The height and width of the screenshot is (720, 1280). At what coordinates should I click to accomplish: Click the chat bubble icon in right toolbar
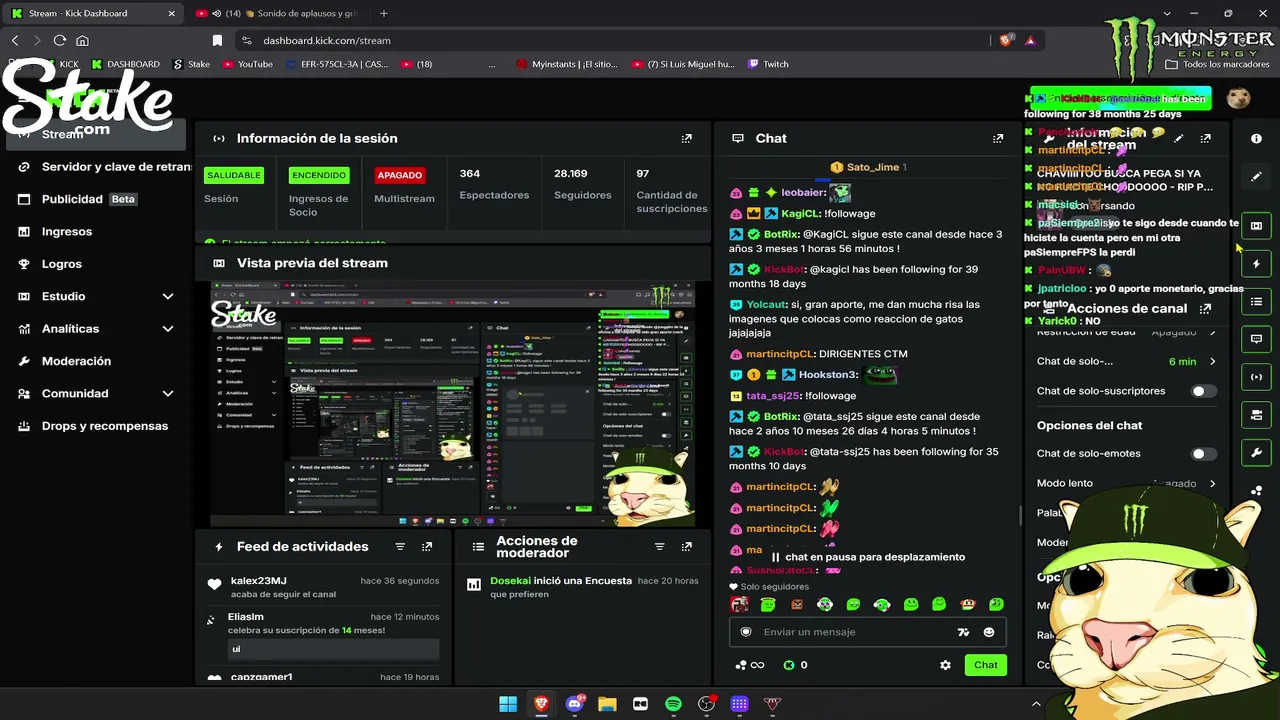1257,339
